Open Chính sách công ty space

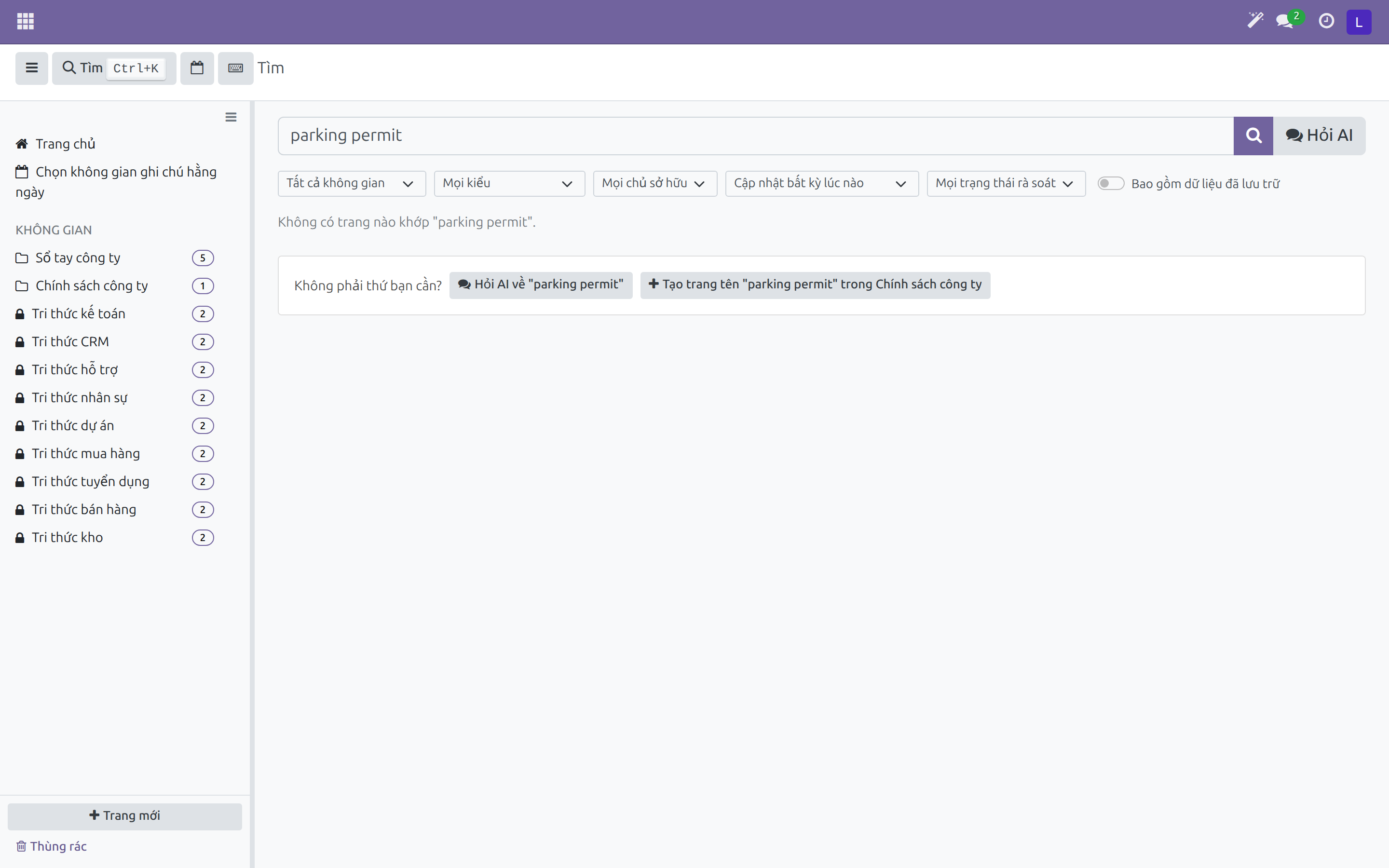click(x=92, y=285)
